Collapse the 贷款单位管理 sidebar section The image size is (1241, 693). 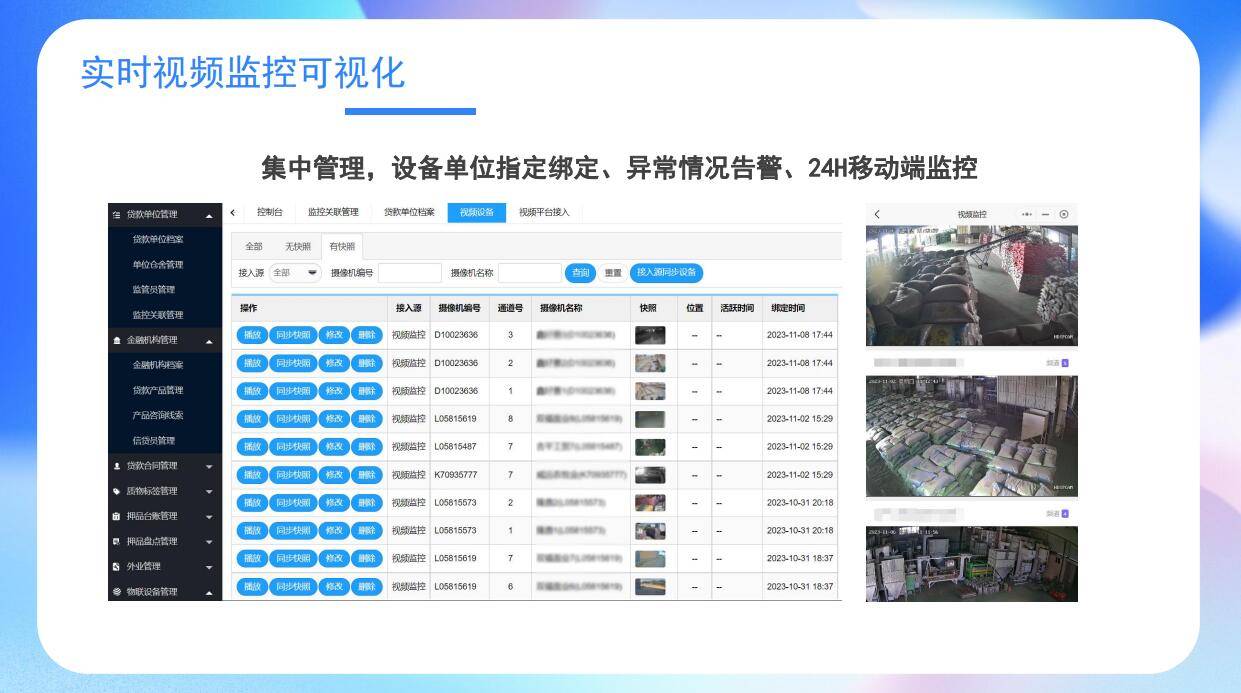click(209, 215)
